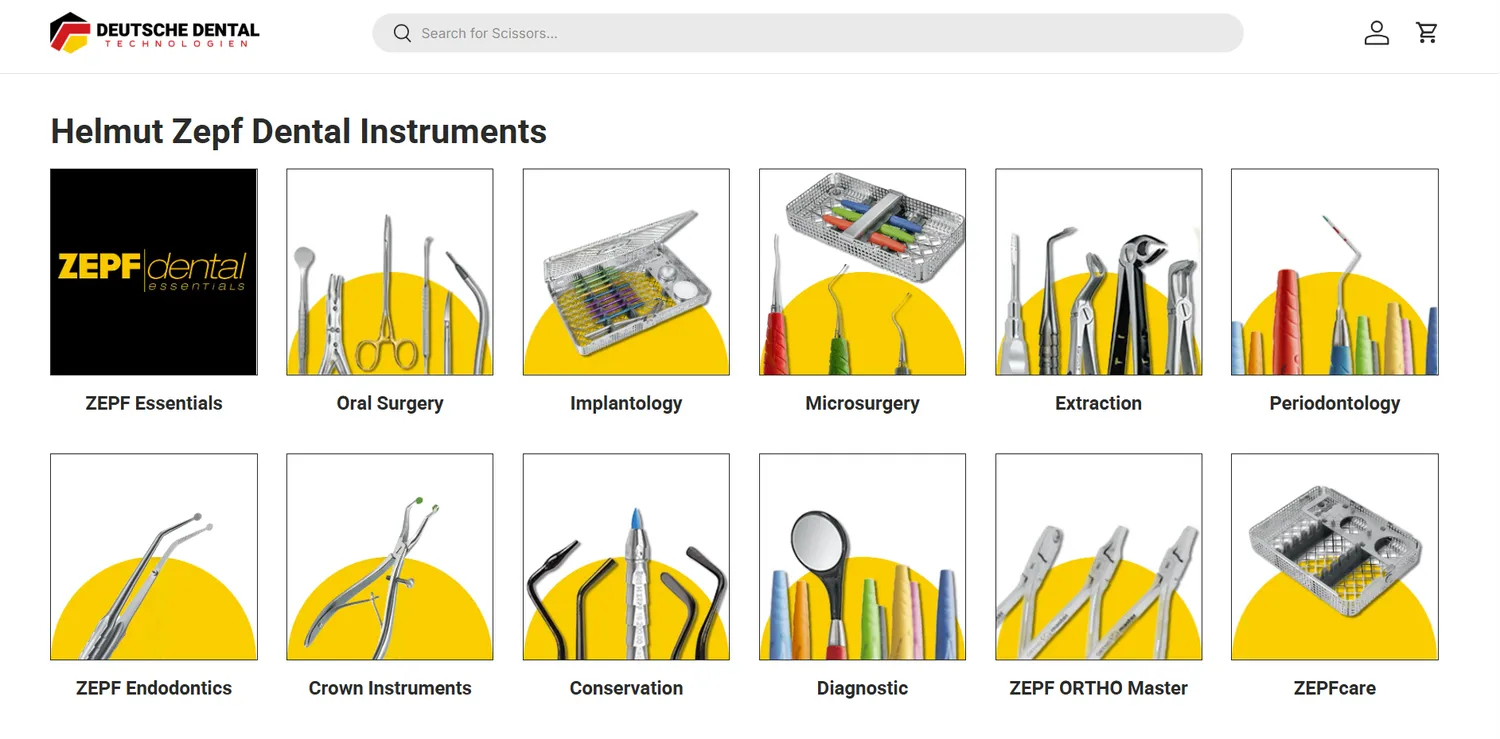Image resolution: width=1500 pixels, height=739 pixels.
Task: Click the ZEPF ORTHO Master text link
Action: coord(1098,688)
